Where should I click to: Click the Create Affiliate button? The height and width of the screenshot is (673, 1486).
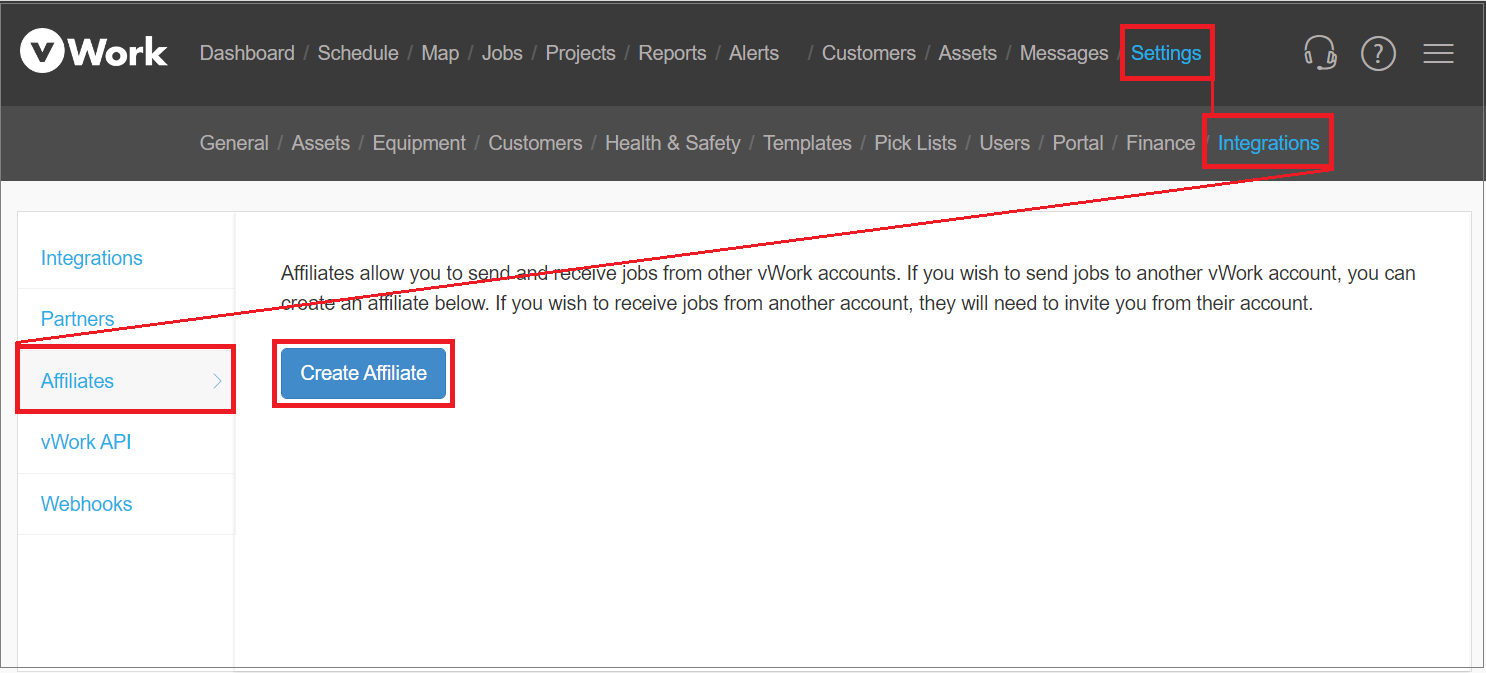[x=363, y=373]
